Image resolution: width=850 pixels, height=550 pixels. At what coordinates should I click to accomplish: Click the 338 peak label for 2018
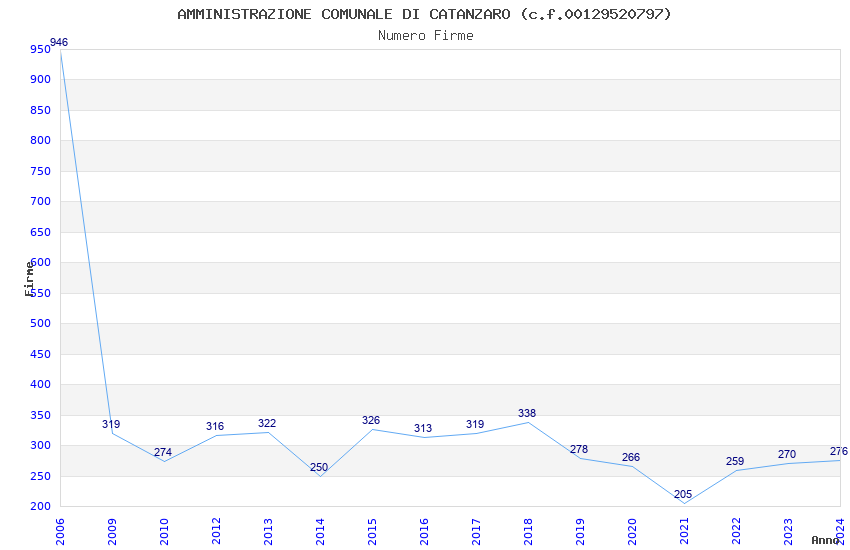point(527,413)
